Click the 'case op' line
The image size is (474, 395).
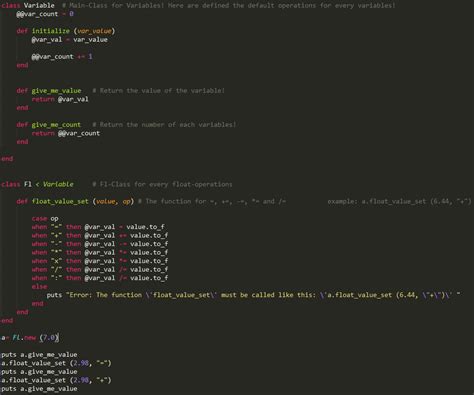[x=45, y=219]
